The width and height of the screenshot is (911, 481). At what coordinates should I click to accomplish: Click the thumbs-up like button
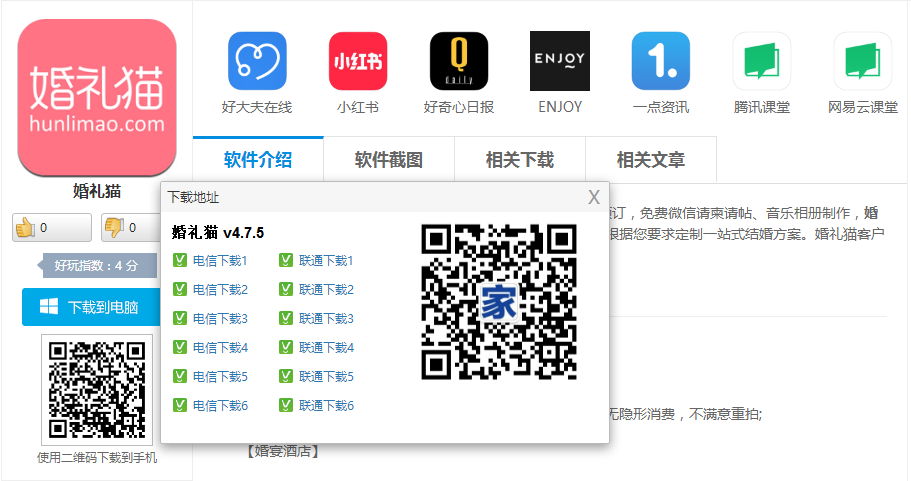(x=52, y=227)
